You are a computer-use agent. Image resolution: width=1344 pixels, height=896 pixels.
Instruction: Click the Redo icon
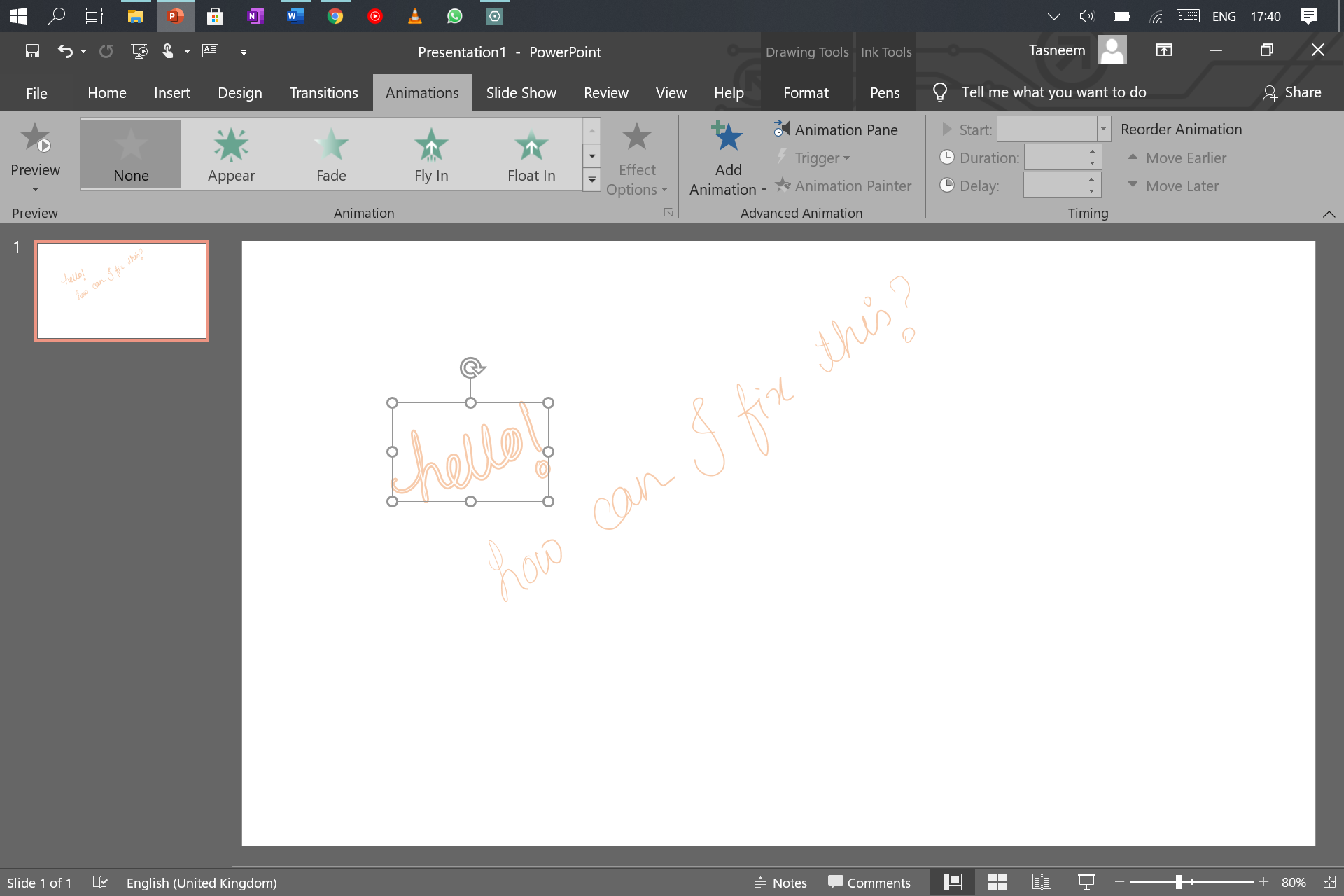(x=106, y=51)
